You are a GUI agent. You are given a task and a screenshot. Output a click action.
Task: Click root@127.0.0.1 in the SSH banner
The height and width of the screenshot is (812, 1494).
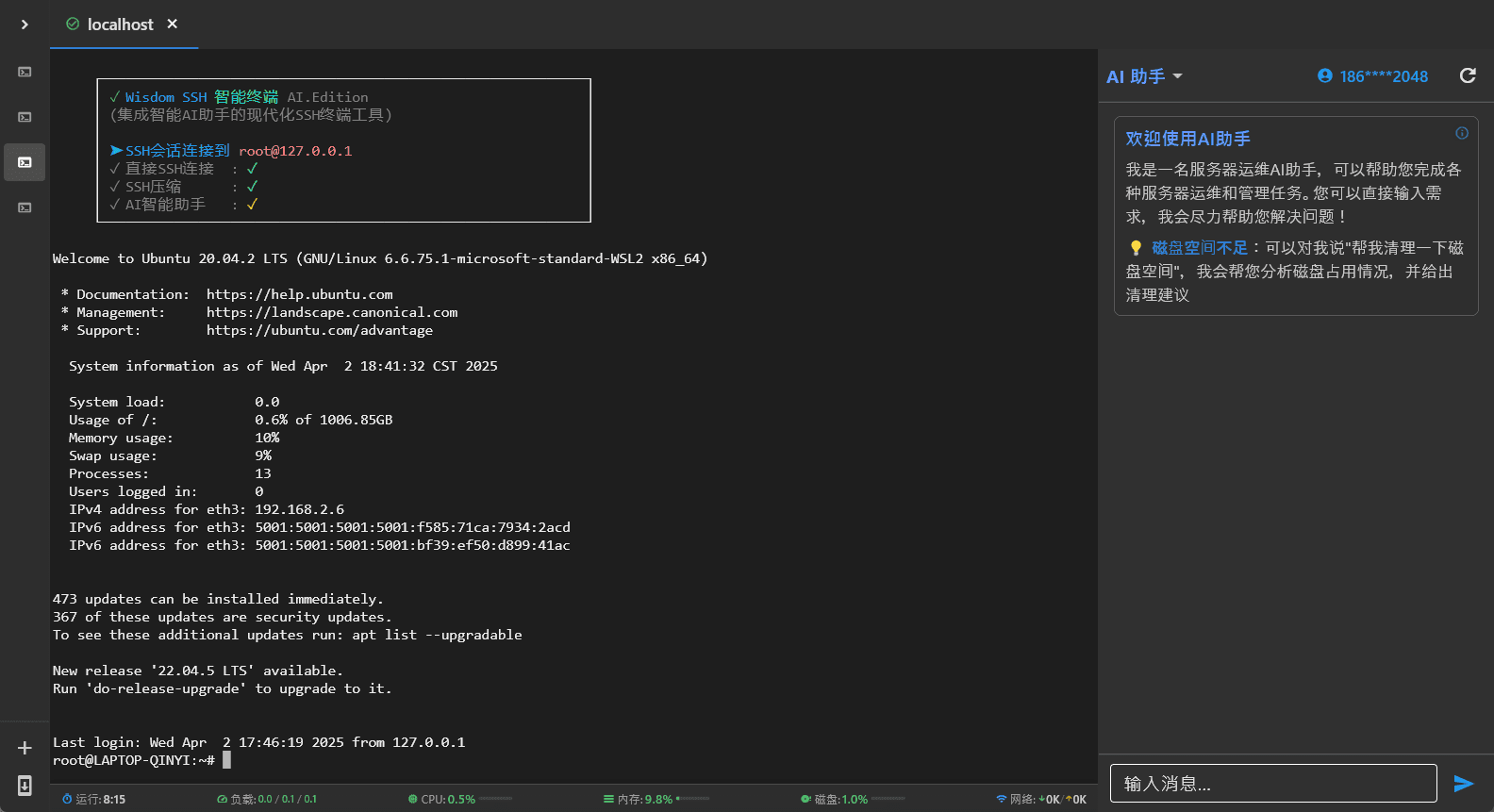(295, 151)
